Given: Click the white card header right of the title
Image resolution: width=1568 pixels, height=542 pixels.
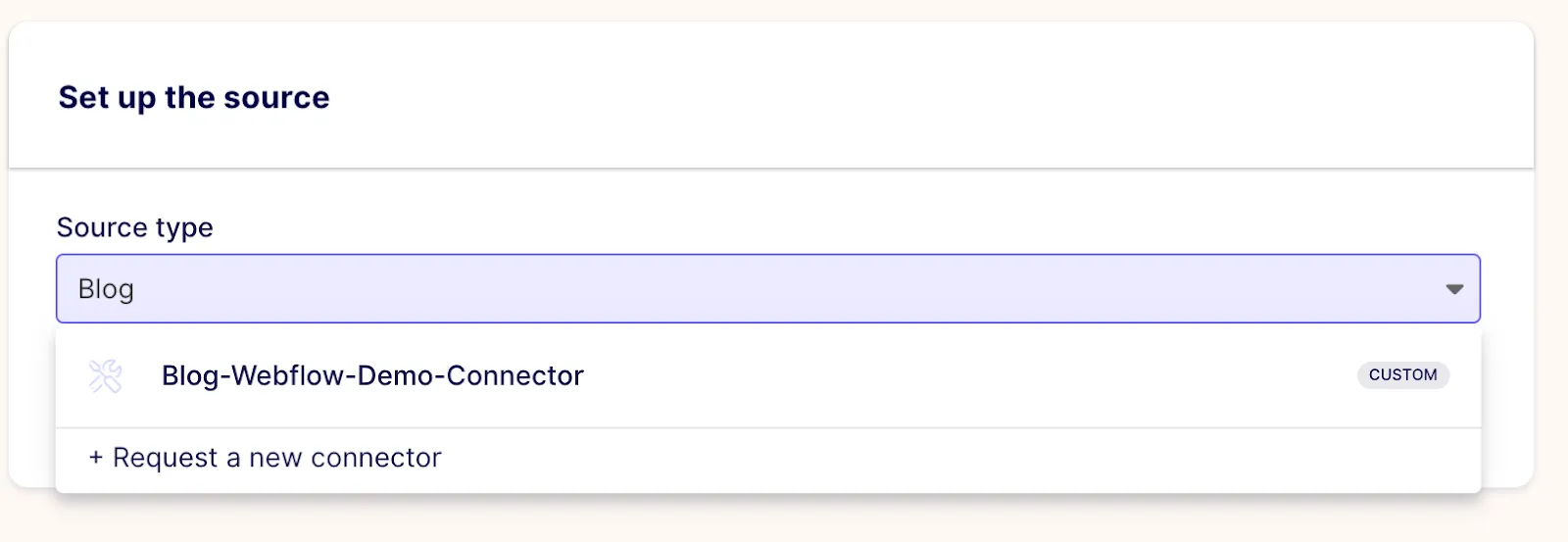Looking at the screenshot, I should tap(931, 96).
